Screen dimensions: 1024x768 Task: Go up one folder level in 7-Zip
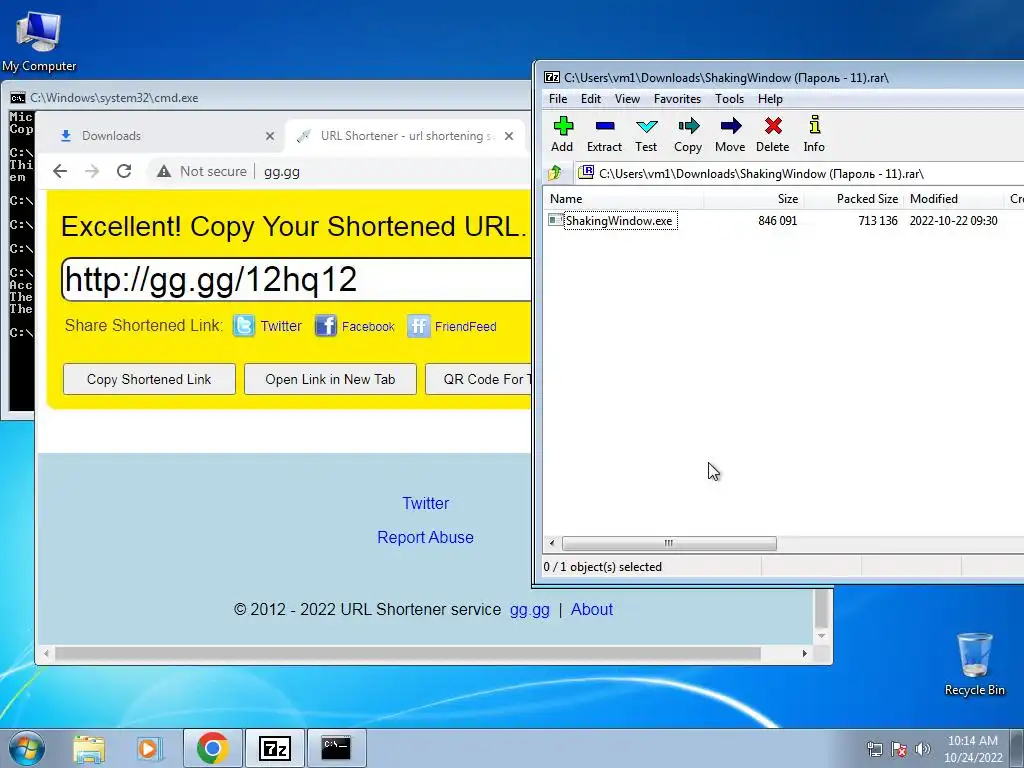coord(555,173)
